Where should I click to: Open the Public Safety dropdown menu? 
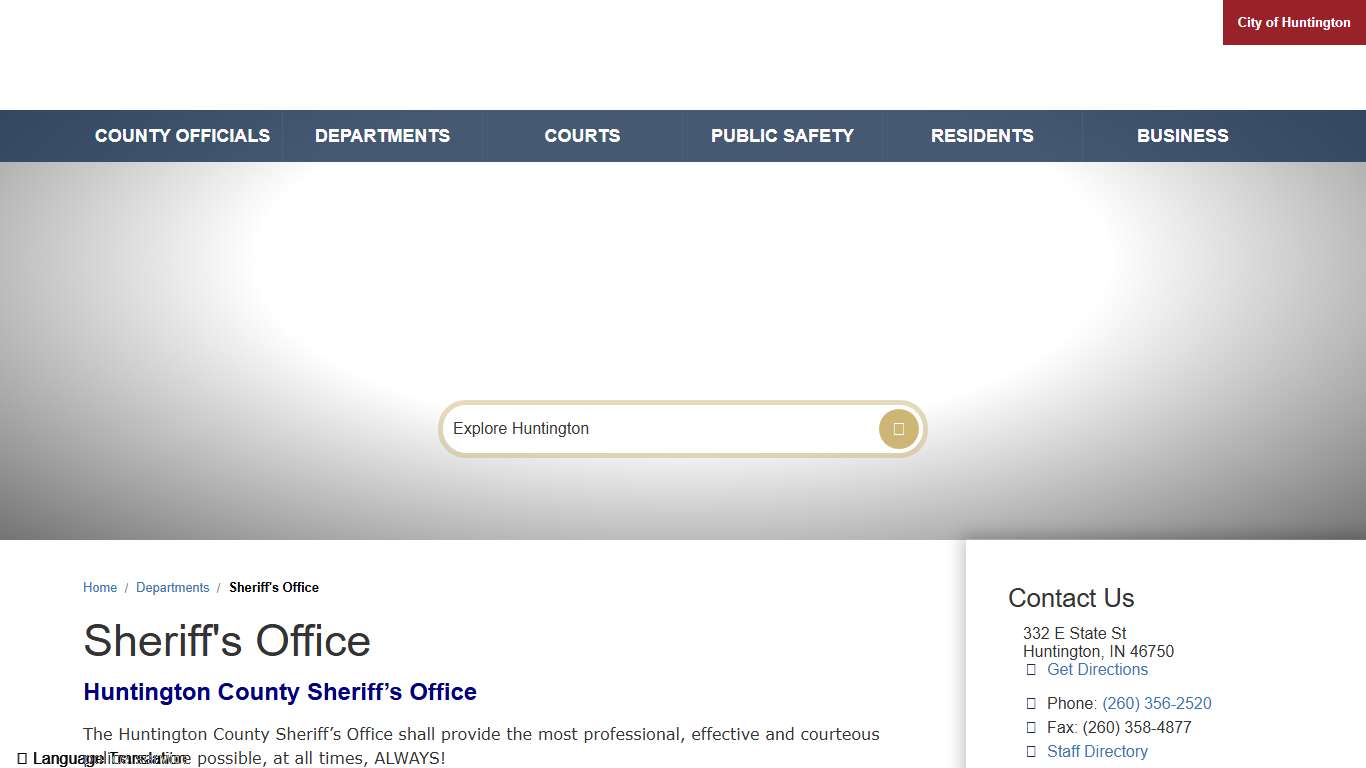pyautogui.click(x=783, y=135)
